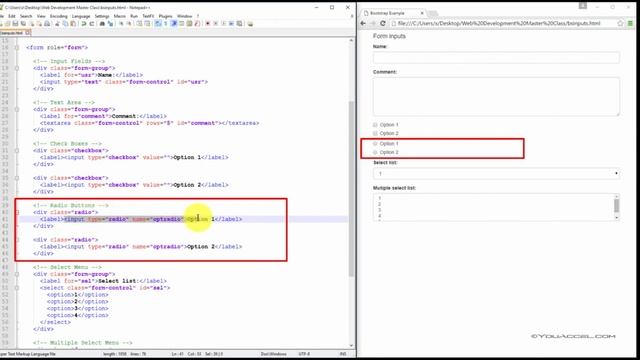Close the Bootstrap Example browser tab
Viewport: 640px width, 360px height.
[422, 13]
